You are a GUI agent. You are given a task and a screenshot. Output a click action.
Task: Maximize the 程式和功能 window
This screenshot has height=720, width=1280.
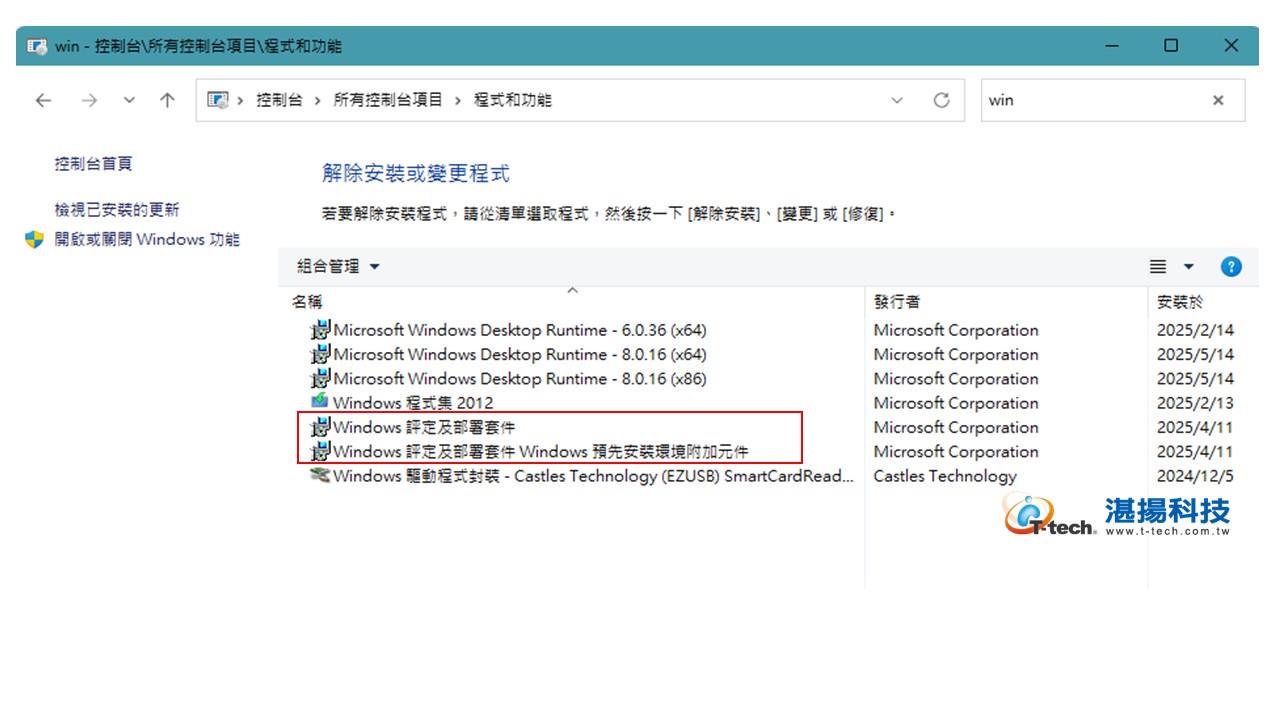tap(1171, 46)
